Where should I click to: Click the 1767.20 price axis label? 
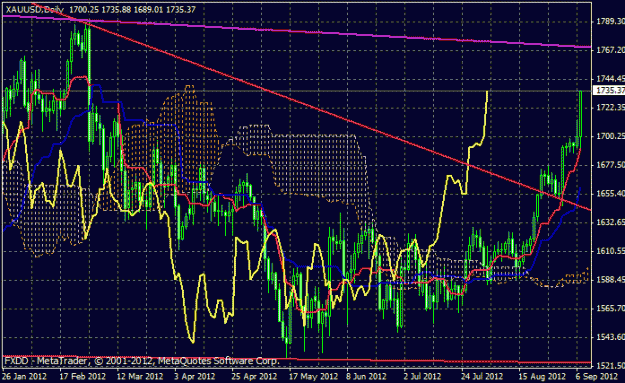[x=610, y=50]
